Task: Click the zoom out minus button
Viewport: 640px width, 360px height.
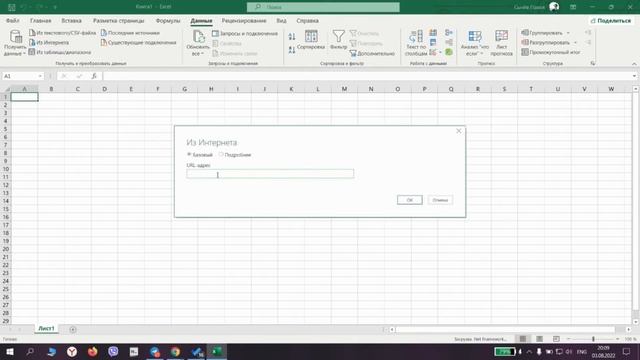Action: click(569, 339)
